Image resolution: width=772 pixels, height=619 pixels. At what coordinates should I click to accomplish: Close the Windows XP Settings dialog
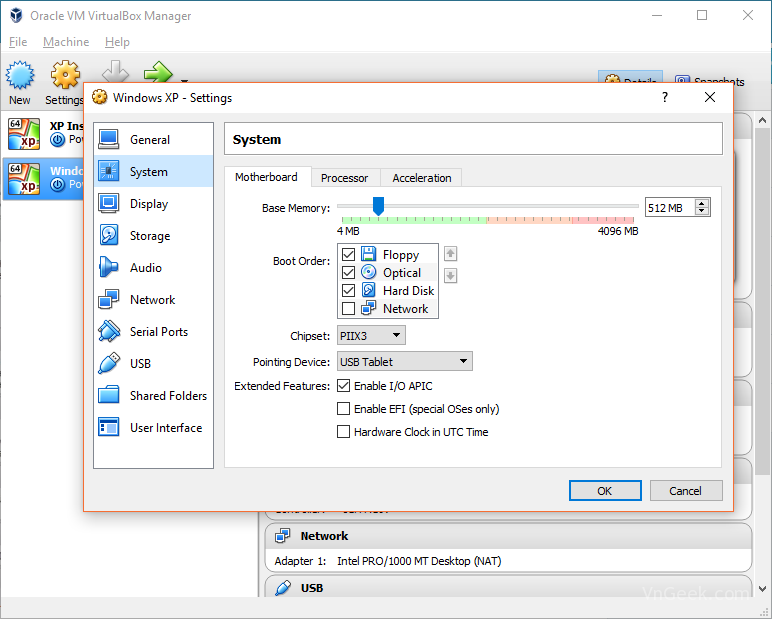[x=709, y=97]
